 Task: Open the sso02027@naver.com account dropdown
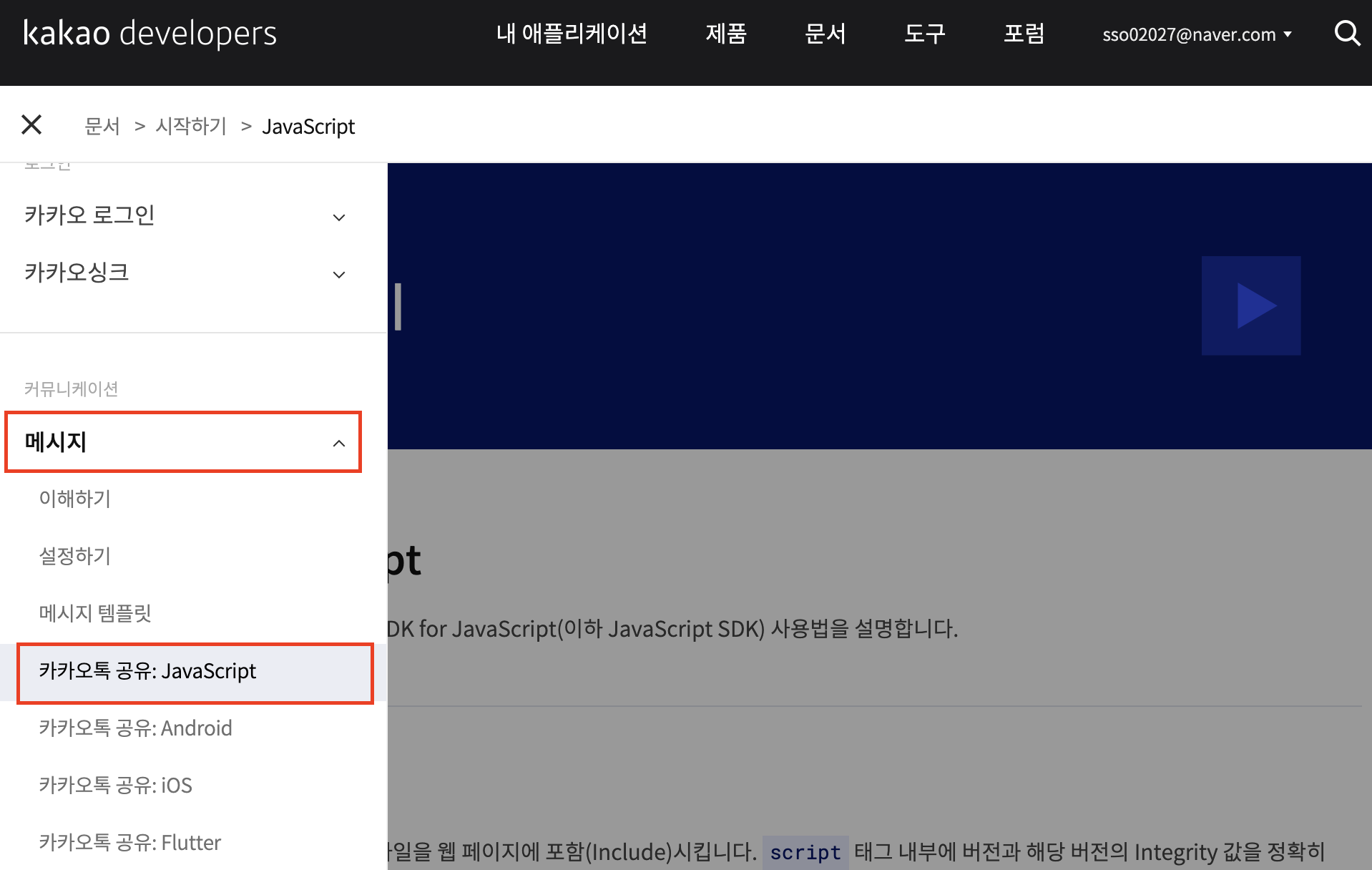tap(1197, 34)
